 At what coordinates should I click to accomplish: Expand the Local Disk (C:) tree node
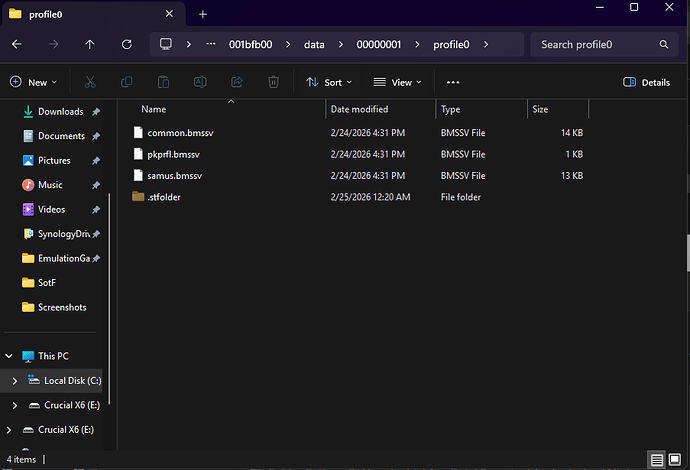point(14,381)
